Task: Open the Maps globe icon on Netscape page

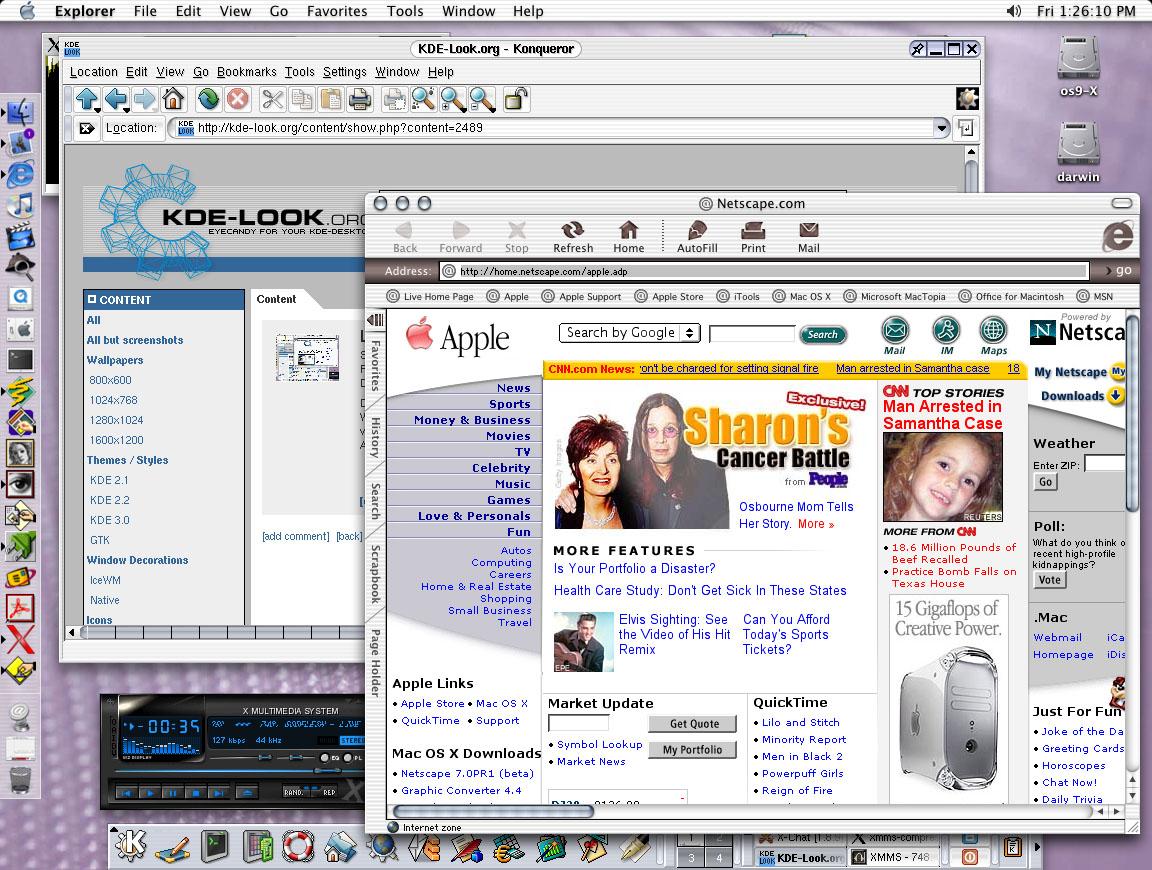Action: point(993,336)
